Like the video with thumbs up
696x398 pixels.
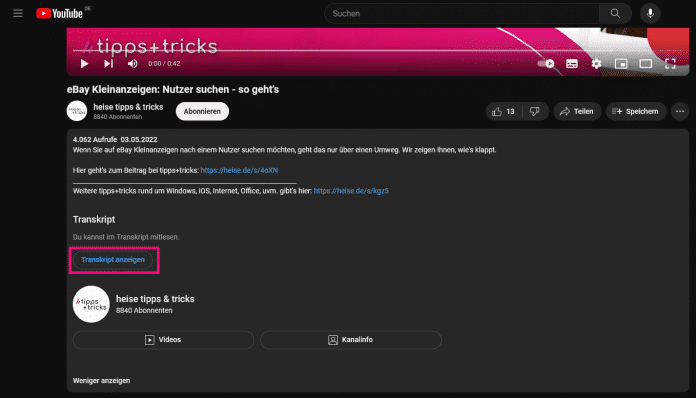[504, 111]
